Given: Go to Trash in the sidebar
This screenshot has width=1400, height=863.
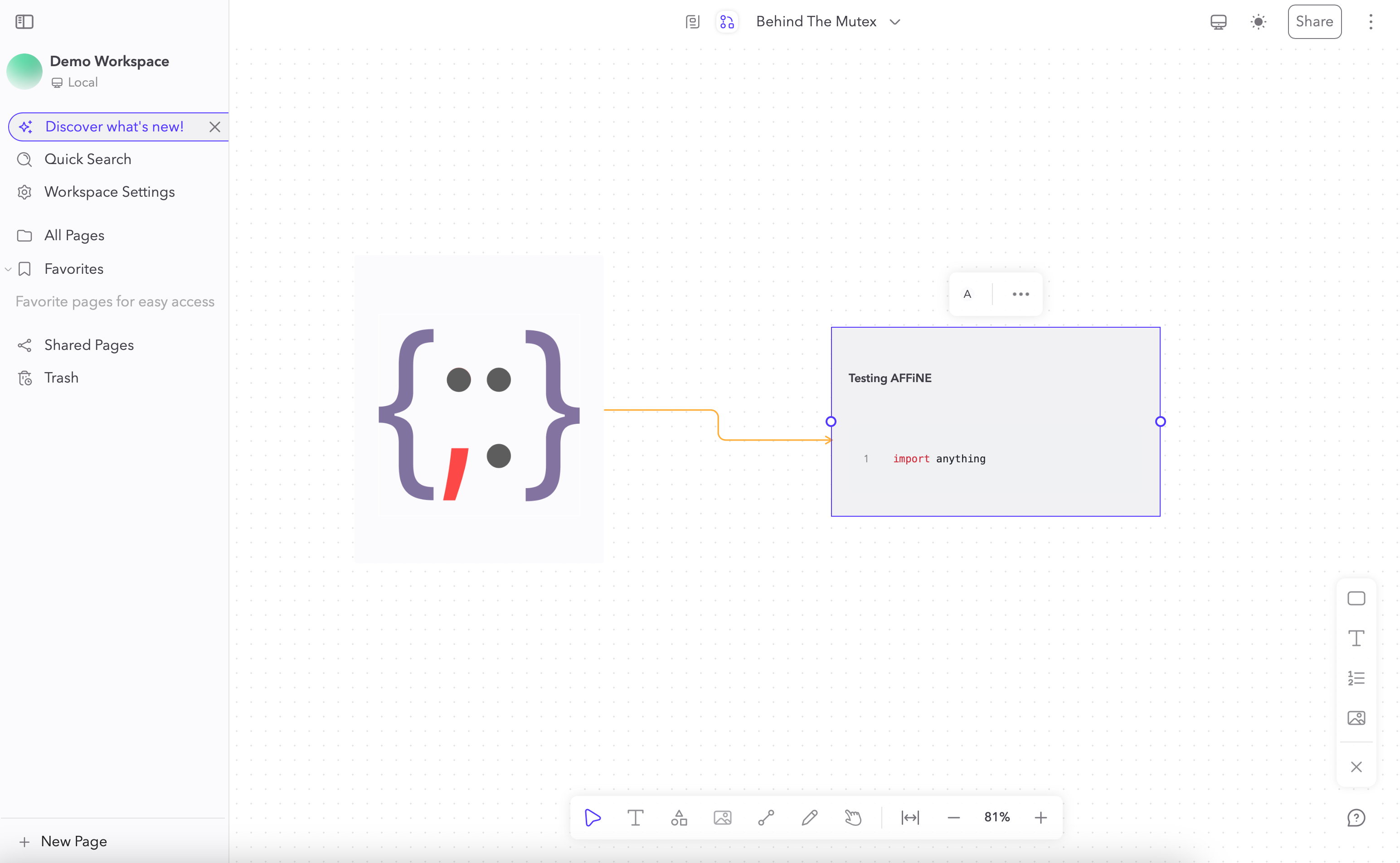Looking at the screenshot, I should point(61,377).
